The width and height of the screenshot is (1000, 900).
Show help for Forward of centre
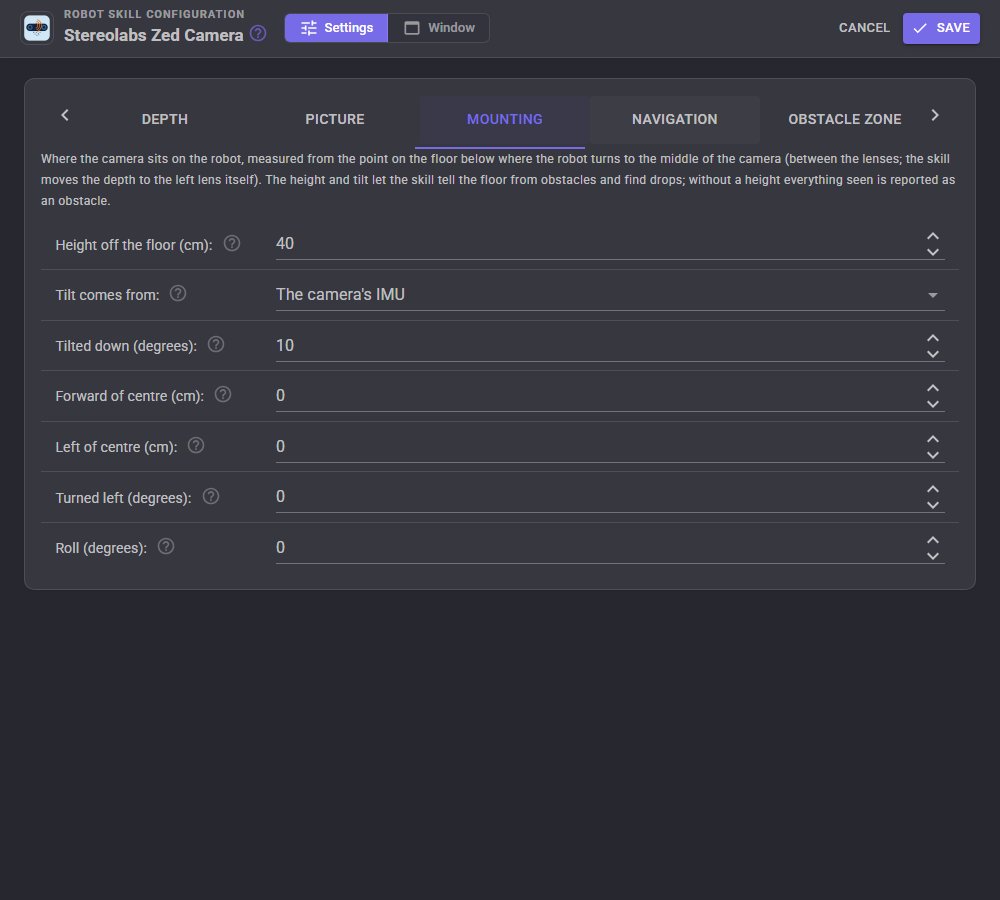[223, 394]
